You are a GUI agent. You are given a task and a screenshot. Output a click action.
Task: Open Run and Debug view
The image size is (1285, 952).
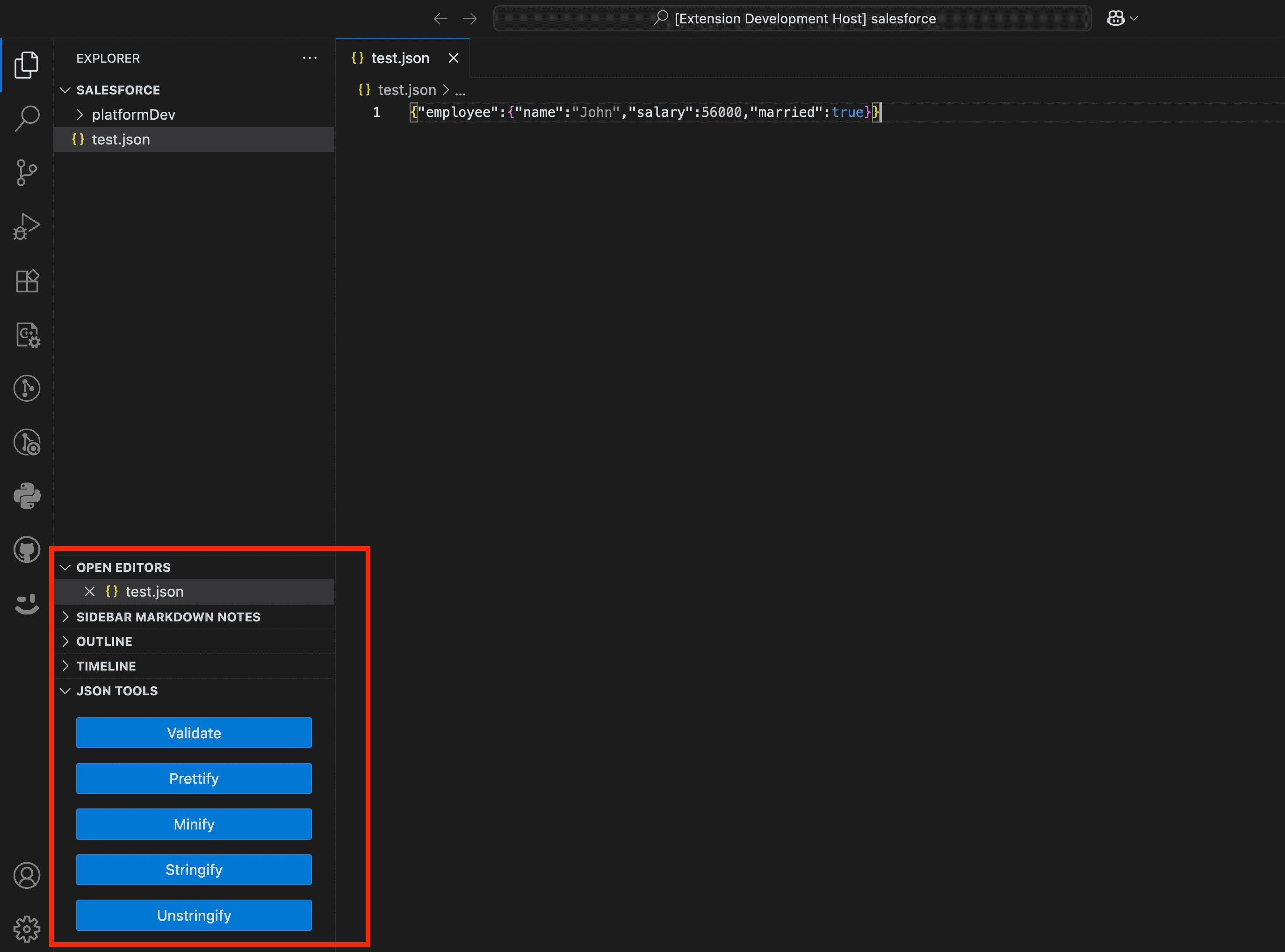click(x=27, y=226)
